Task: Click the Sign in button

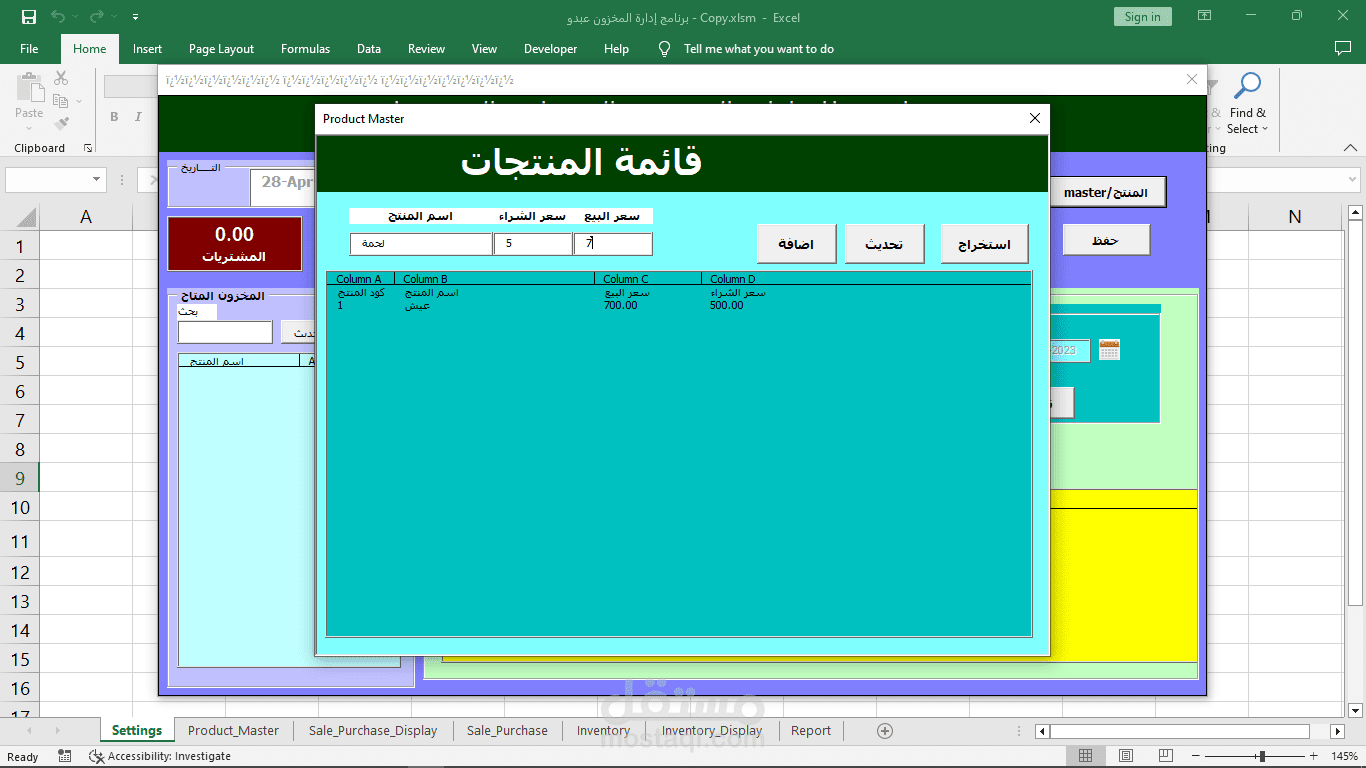Action: coord(1142,17)
